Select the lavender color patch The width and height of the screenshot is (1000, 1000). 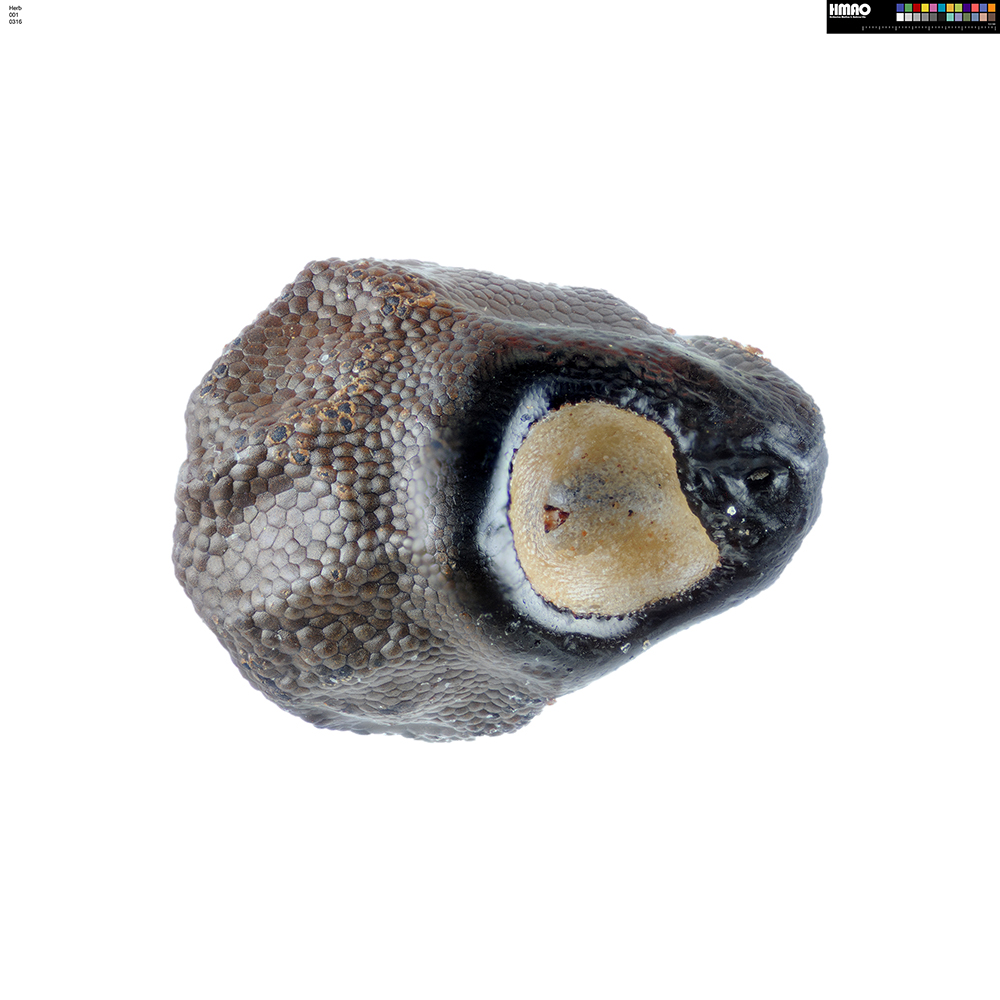(x=958, y=17)
